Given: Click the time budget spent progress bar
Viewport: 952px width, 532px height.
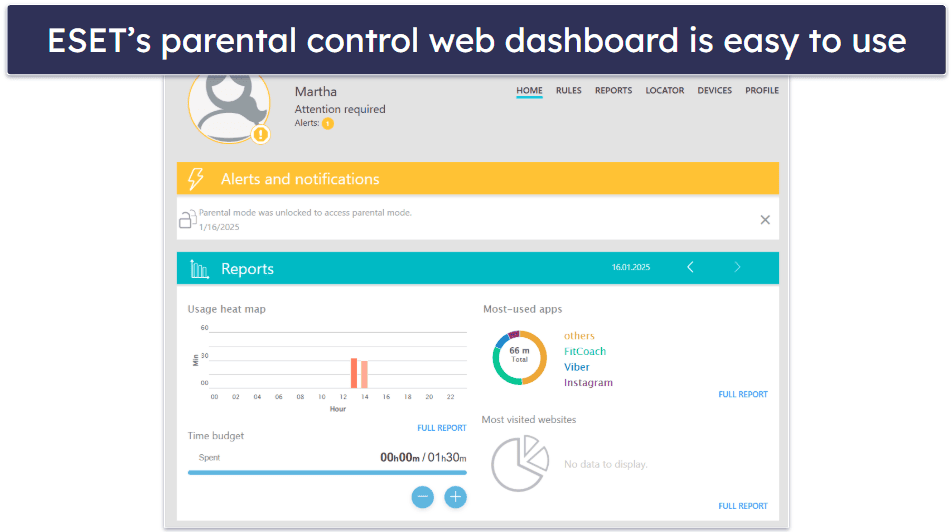Looking at the screenshot, I should tap(327, 472).
